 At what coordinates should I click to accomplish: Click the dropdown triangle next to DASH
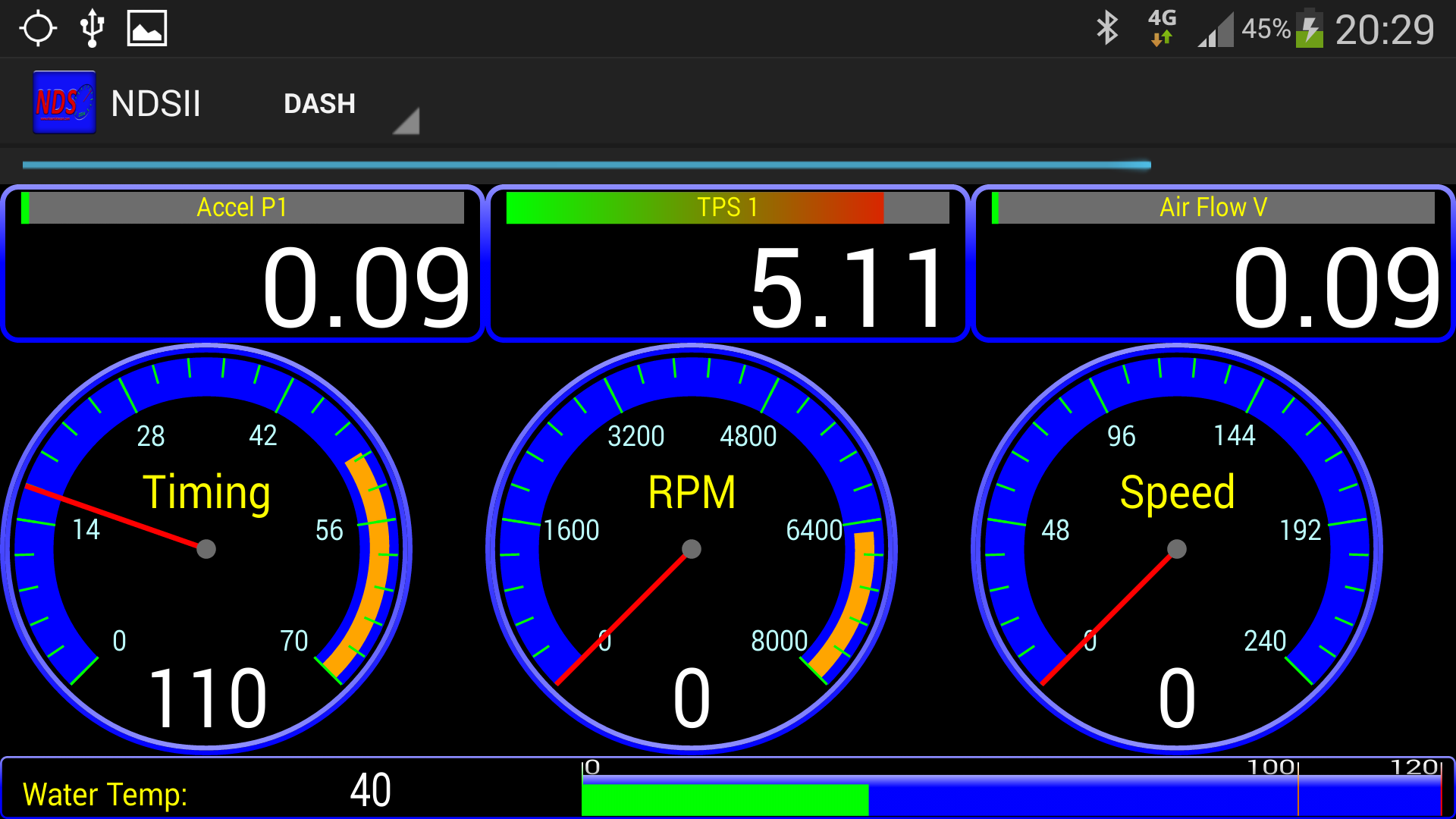point(407,121)
